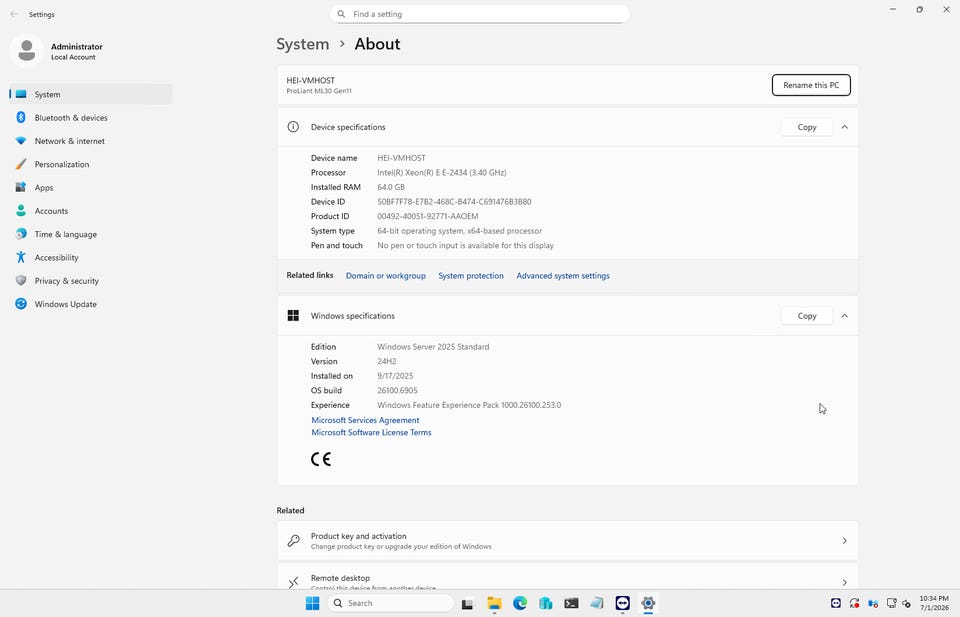Collapse the Device specifications section
This screenshot has width=960, height=617.
point(844,127)
